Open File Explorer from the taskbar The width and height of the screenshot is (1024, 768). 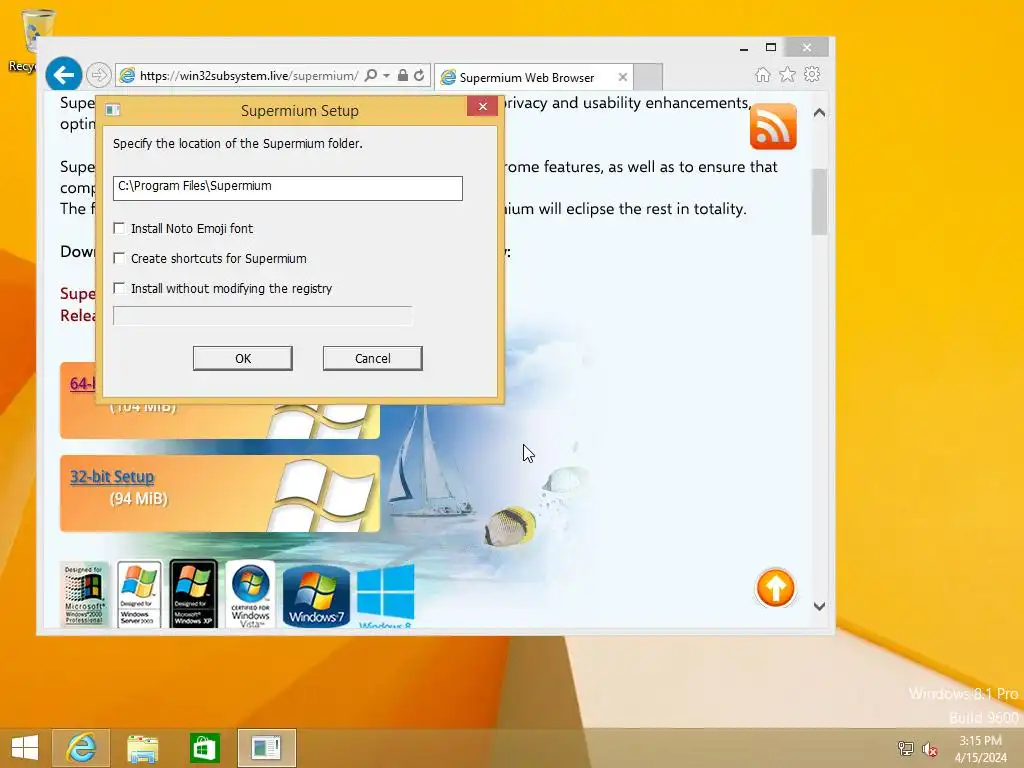[142, 748]
